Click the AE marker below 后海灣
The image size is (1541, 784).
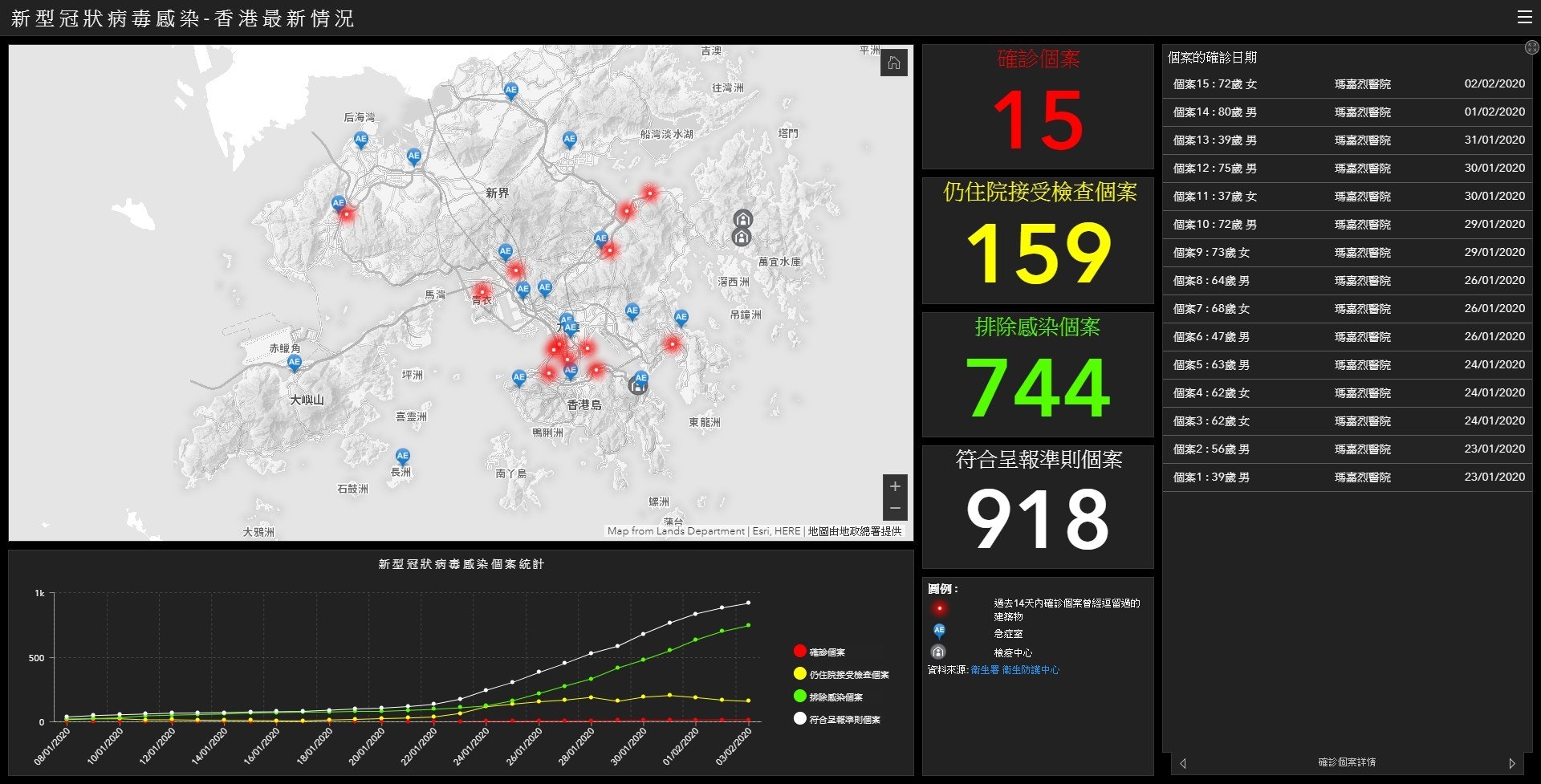tap(361, 140)
